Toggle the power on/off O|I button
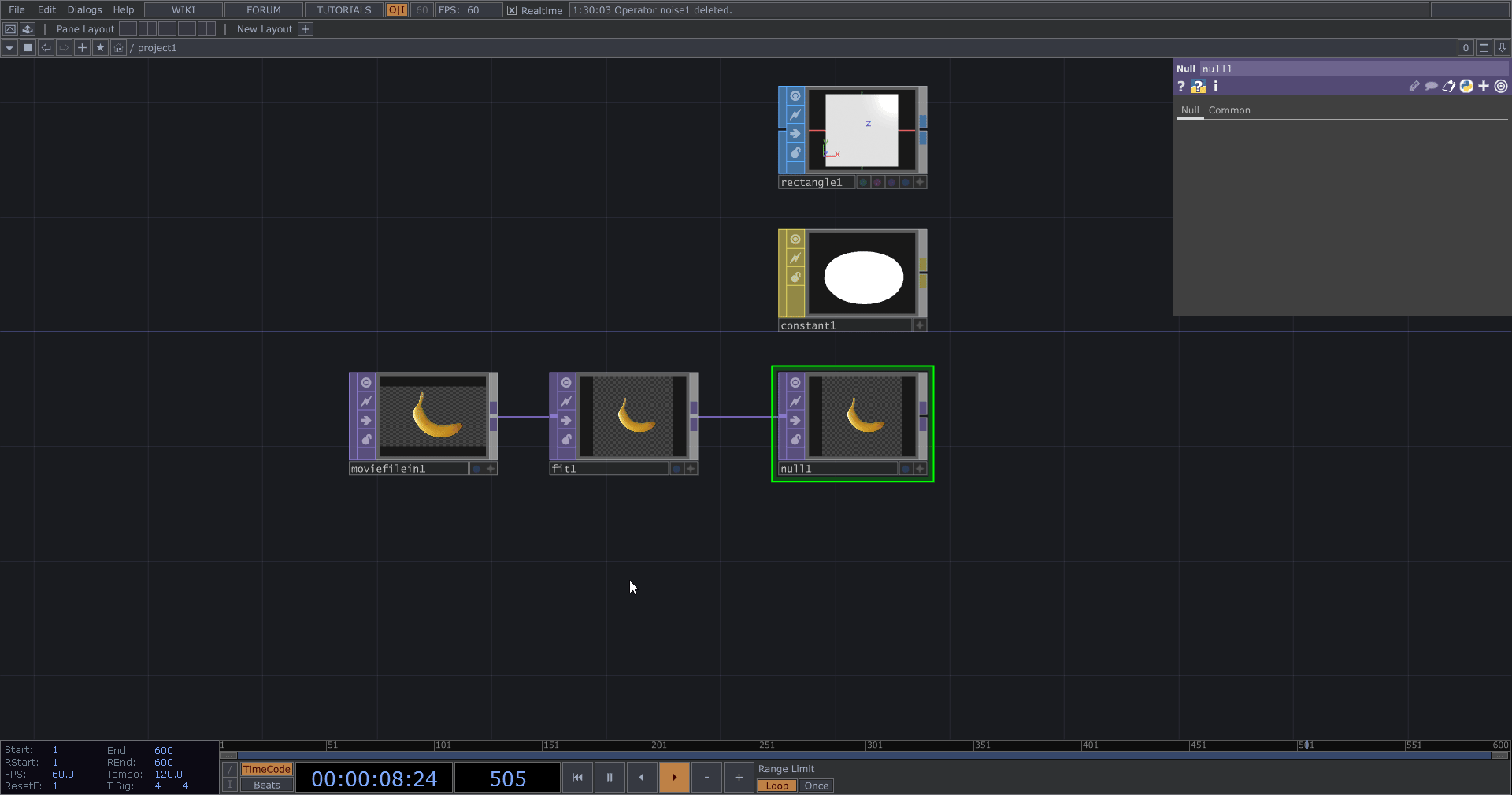The image size is (1512, 795). 397,10
